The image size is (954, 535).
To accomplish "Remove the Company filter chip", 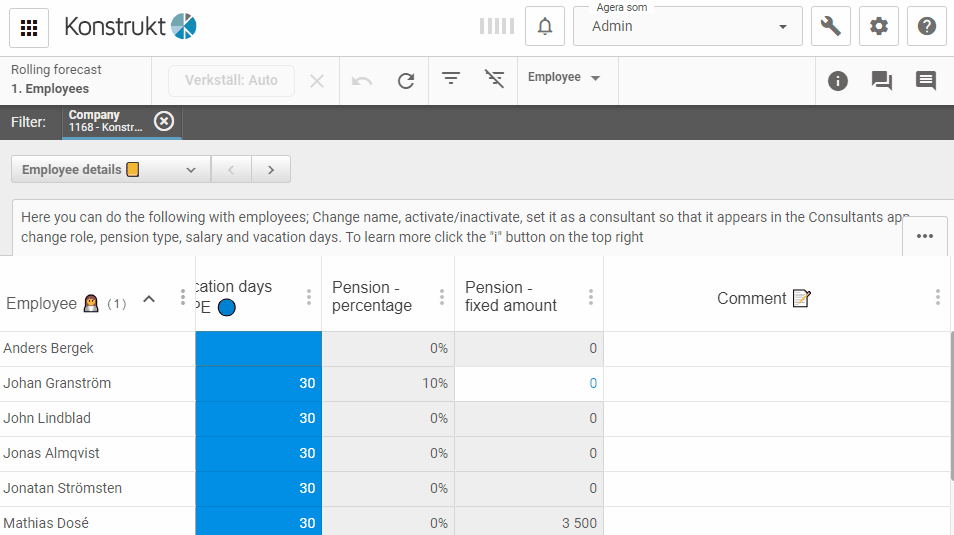I will point(164,122).
